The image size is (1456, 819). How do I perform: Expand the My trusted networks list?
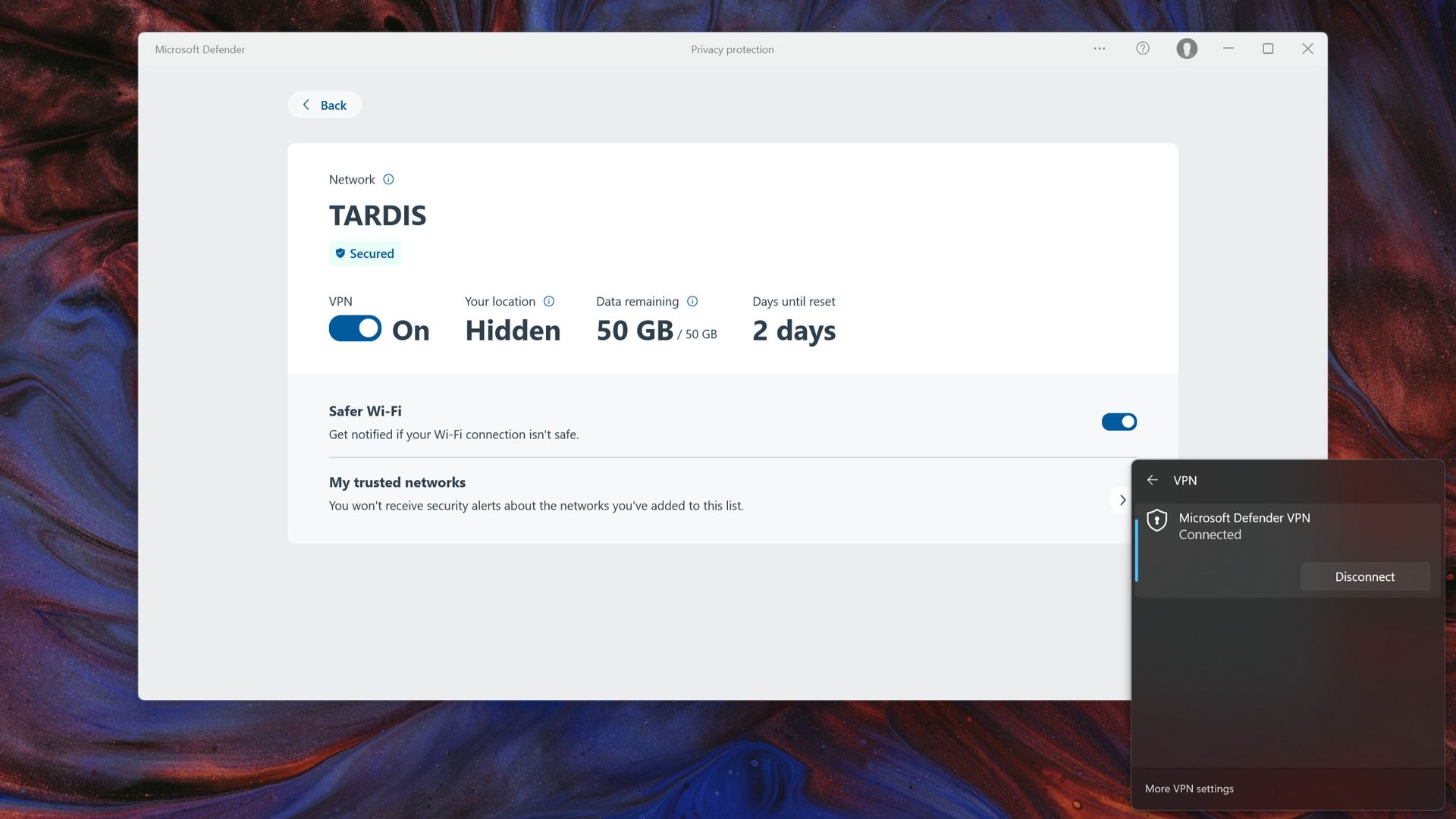[x=1122, y=500]
